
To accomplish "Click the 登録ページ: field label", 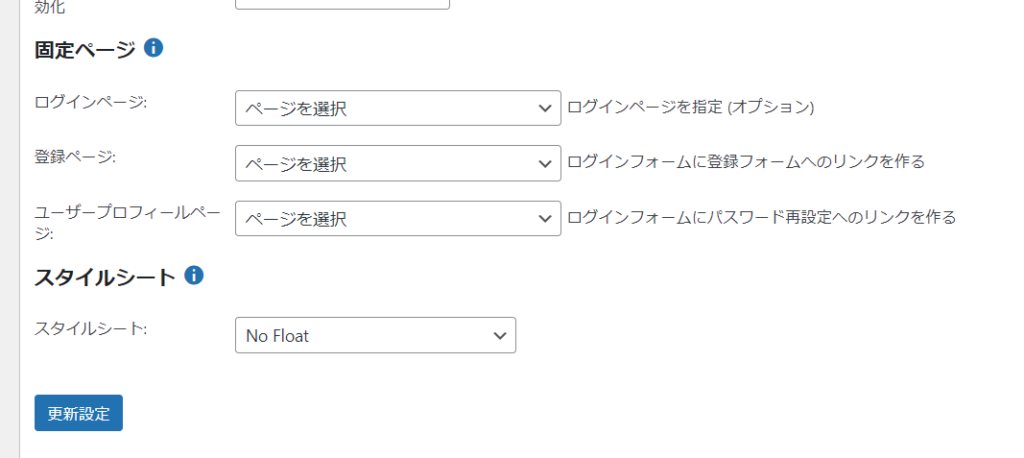I will point(74,157).
